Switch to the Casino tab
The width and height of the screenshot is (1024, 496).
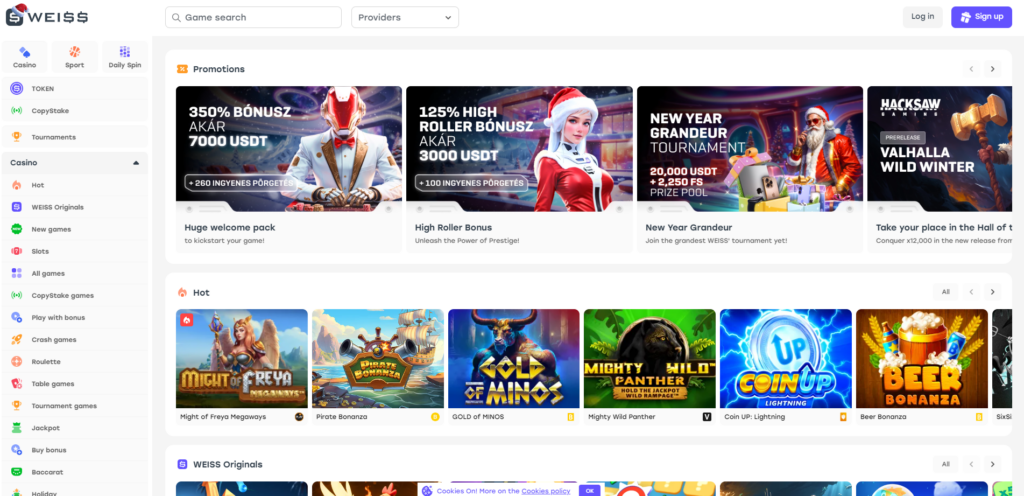pyautogui.click(x=25, y=56)
